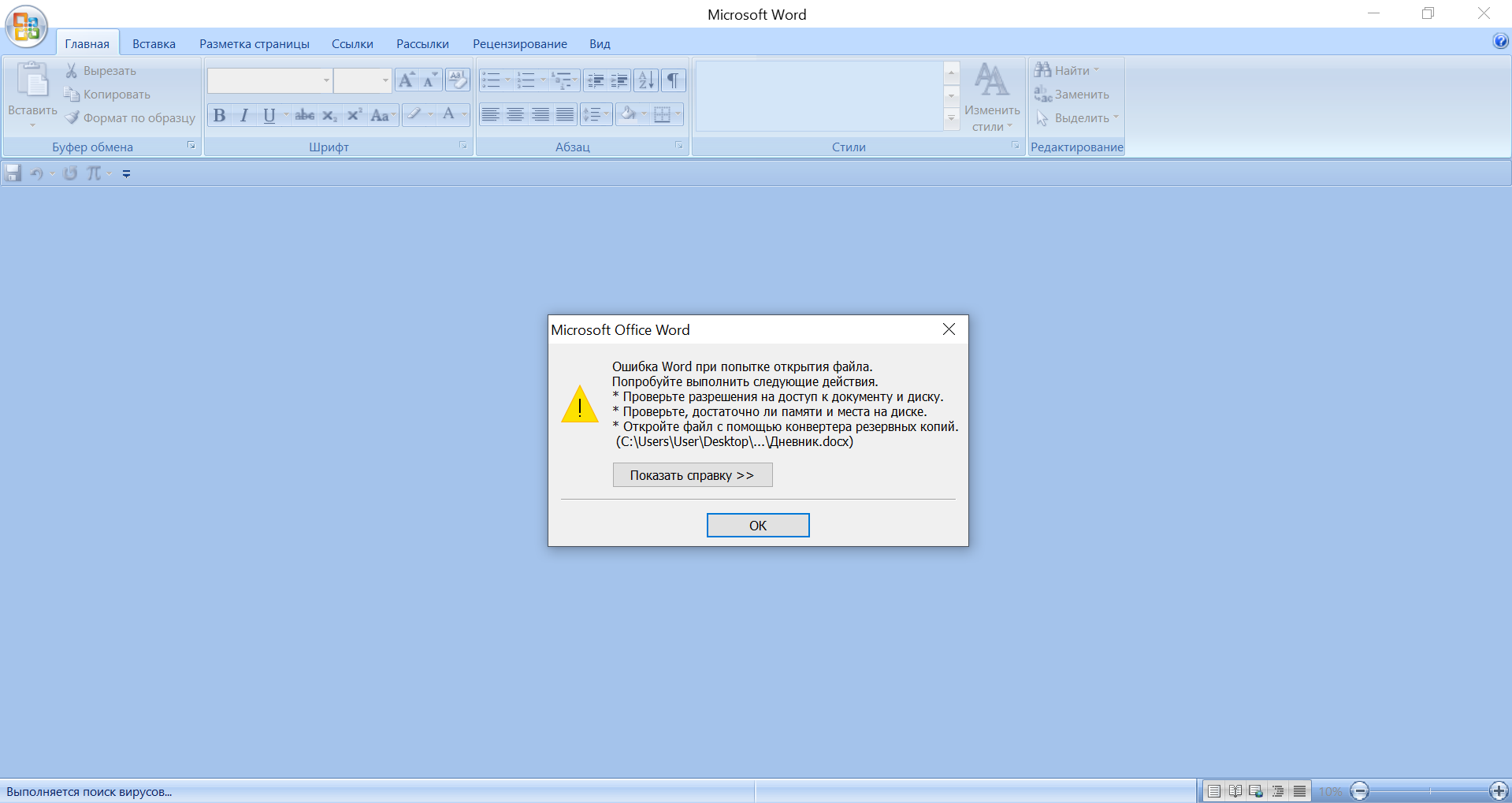
Task: Toggle Superscript formatting
Action: (x=355, y=115)
